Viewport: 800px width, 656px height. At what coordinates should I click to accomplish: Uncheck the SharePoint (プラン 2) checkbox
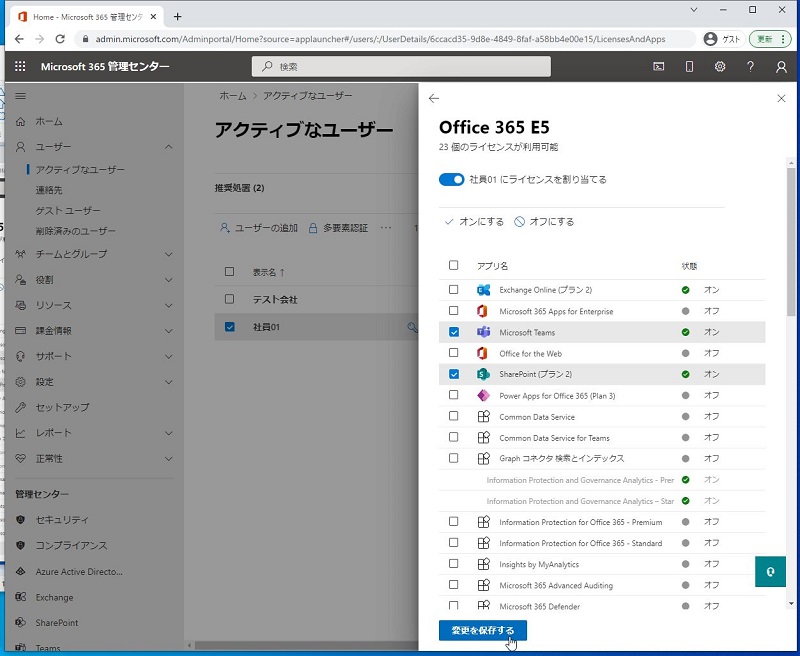pyautogui.click(x=454, y=374)
